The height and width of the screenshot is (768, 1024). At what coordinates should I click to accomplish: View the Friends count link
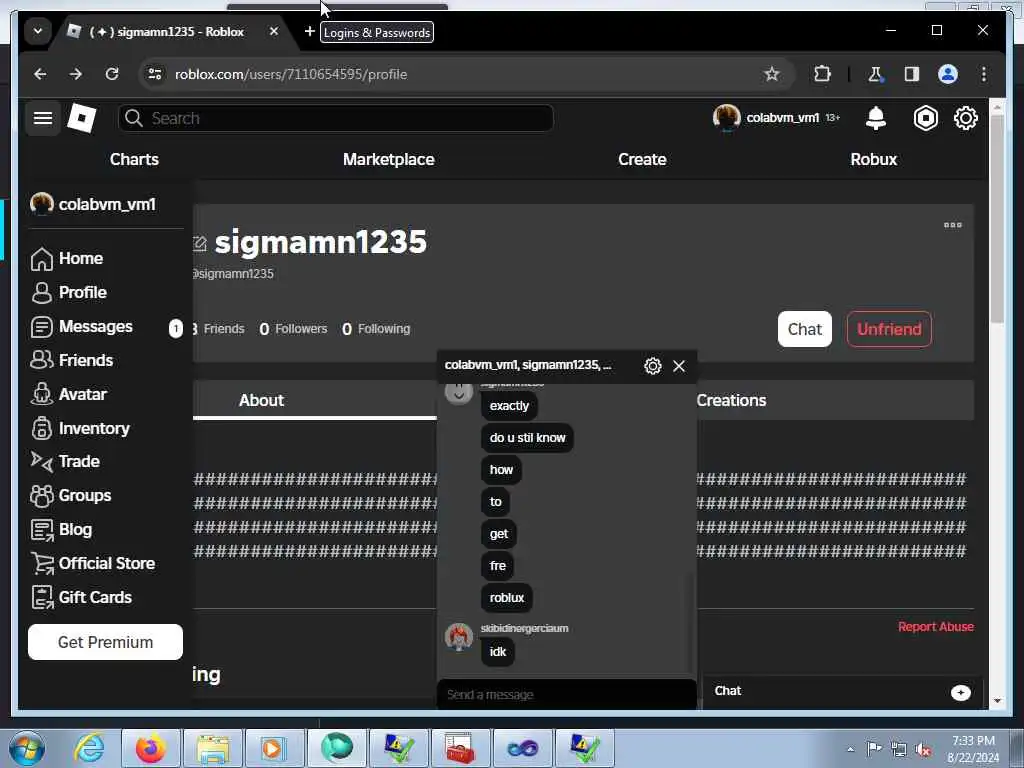click(219, 329)
